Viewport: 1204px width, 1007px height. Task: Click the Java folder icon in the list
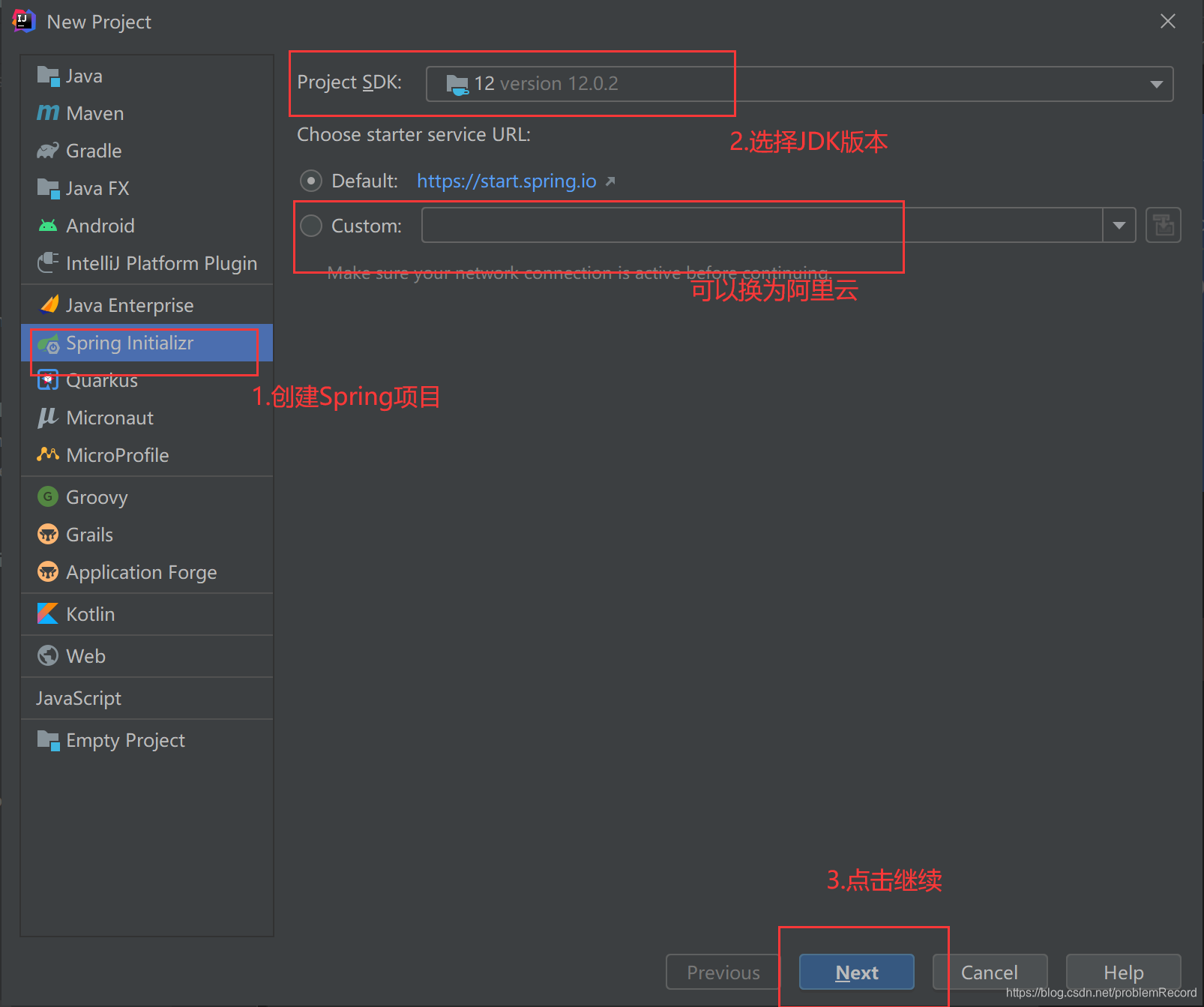pos(48,76)
